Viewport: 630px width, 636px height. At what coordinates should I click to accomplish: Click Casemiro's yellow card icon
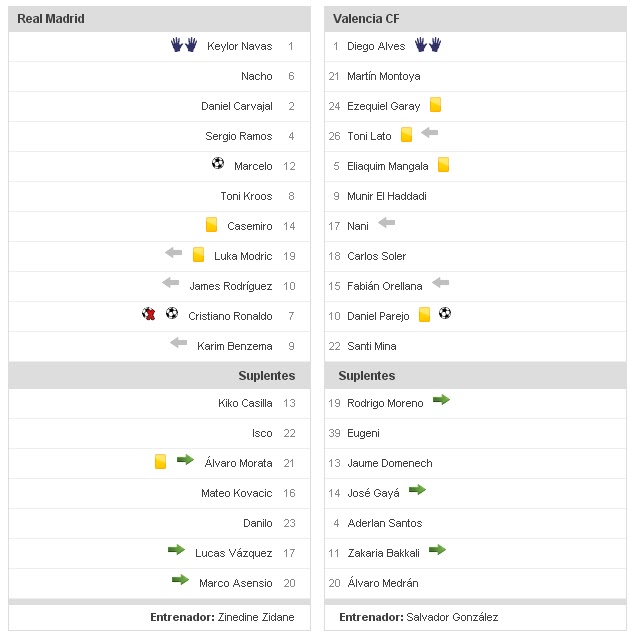[212, 225]
